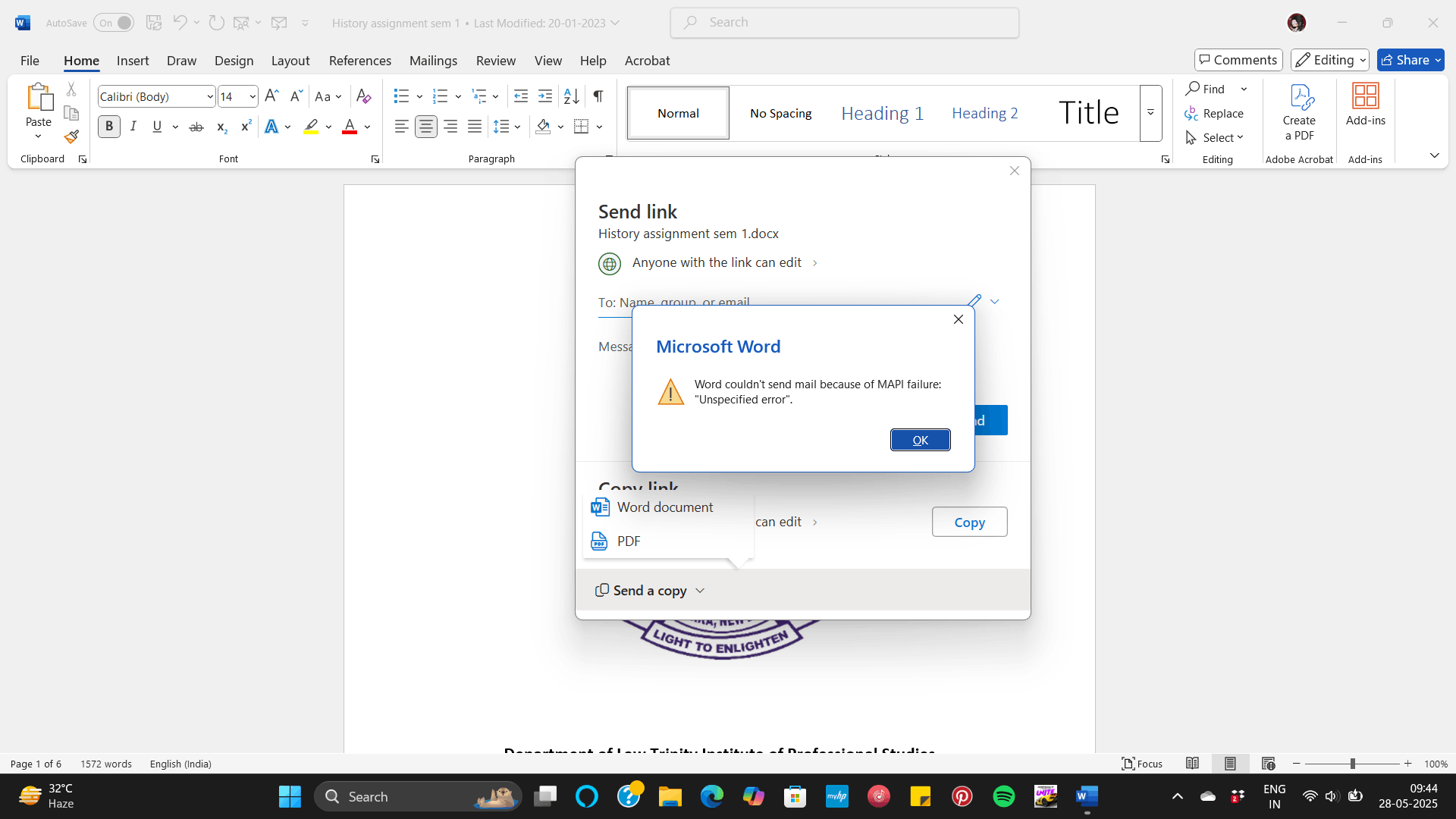
Task: Apply superscript formatting
Action: point(244,126)
